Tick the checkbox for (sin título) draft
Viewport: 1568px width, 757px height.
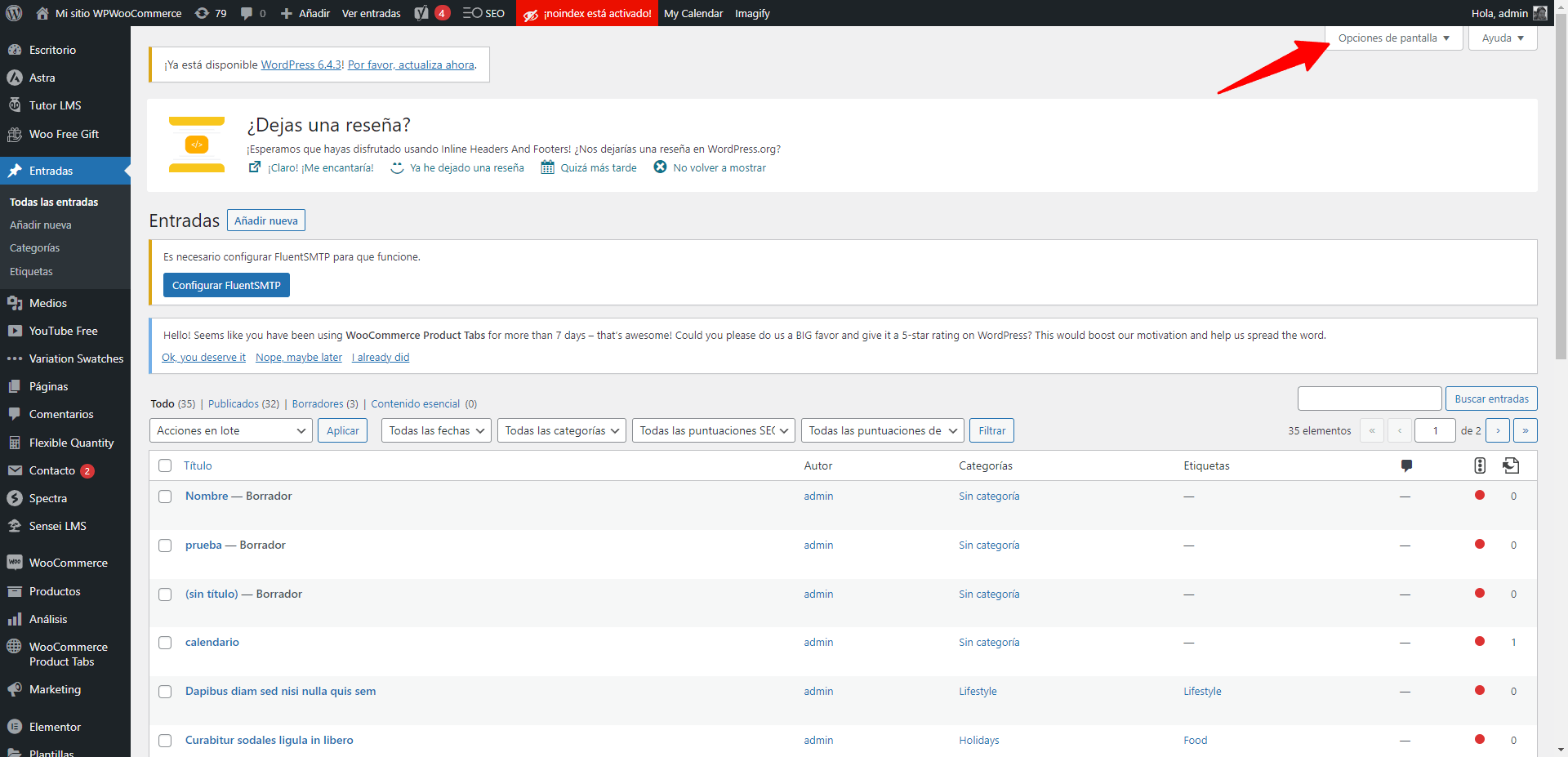(x=165, y=594)
